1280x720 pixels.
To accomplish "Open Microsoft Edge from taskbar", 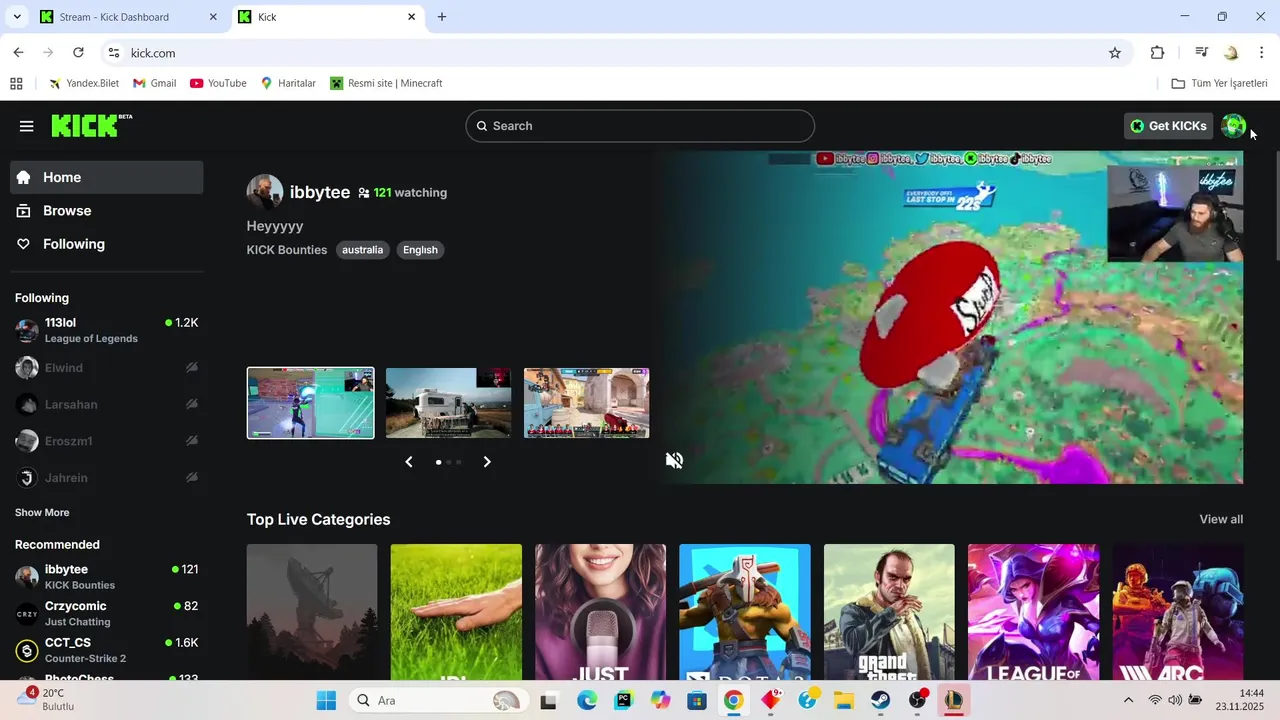I will pyautogui.click(x=587, y=700).
